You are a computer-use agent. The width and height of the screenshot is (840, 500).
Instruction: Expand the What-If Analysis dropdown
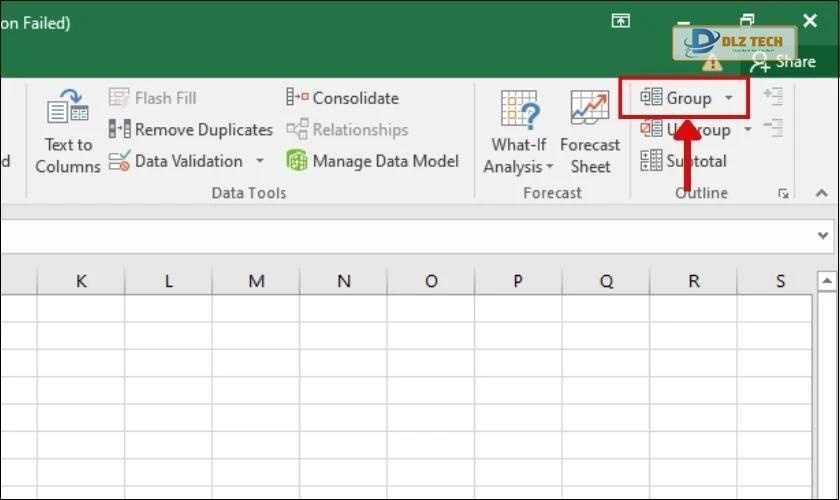click(549, 167)
